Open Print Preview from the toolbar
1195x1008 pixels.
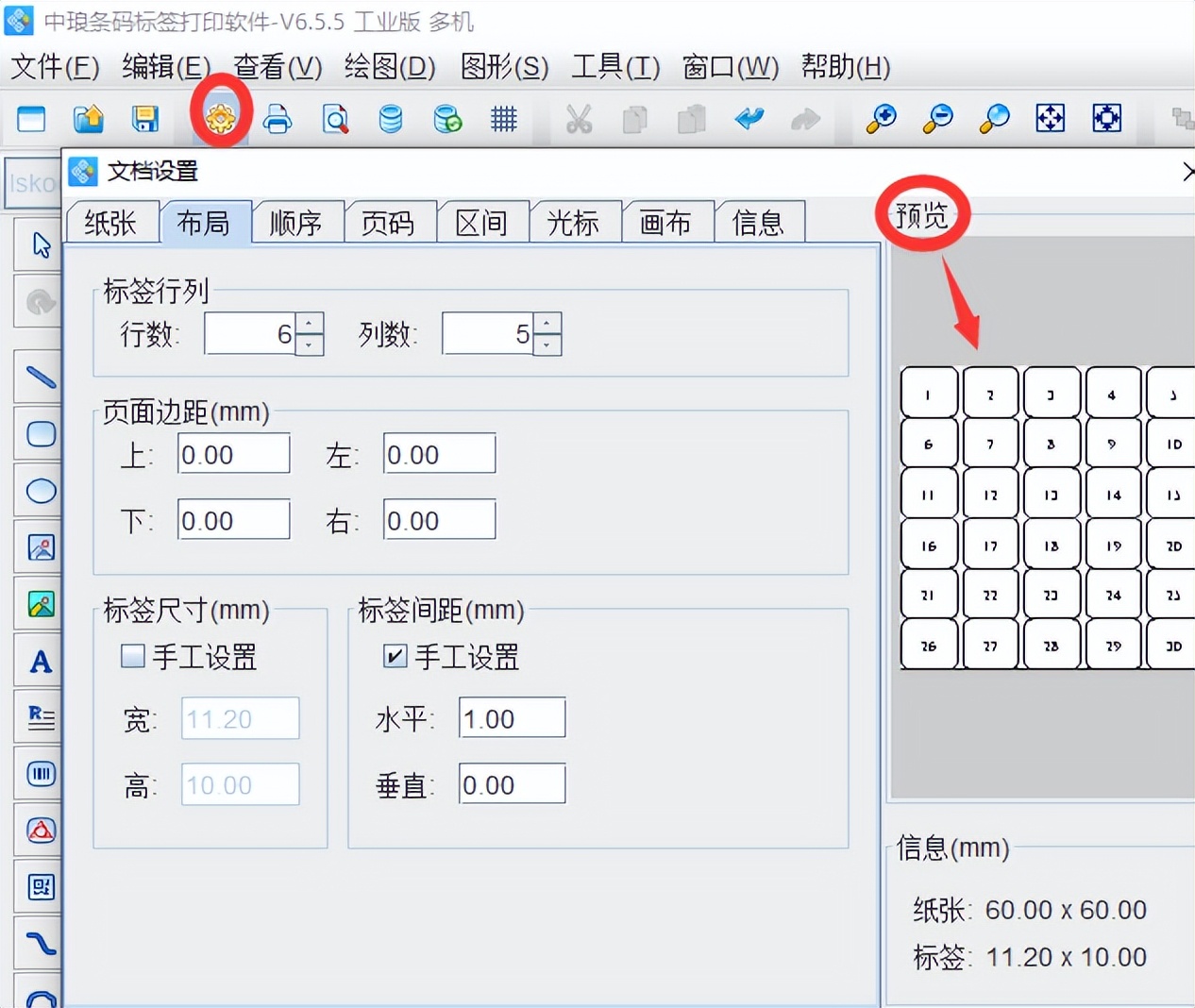[x=335, y=119]
